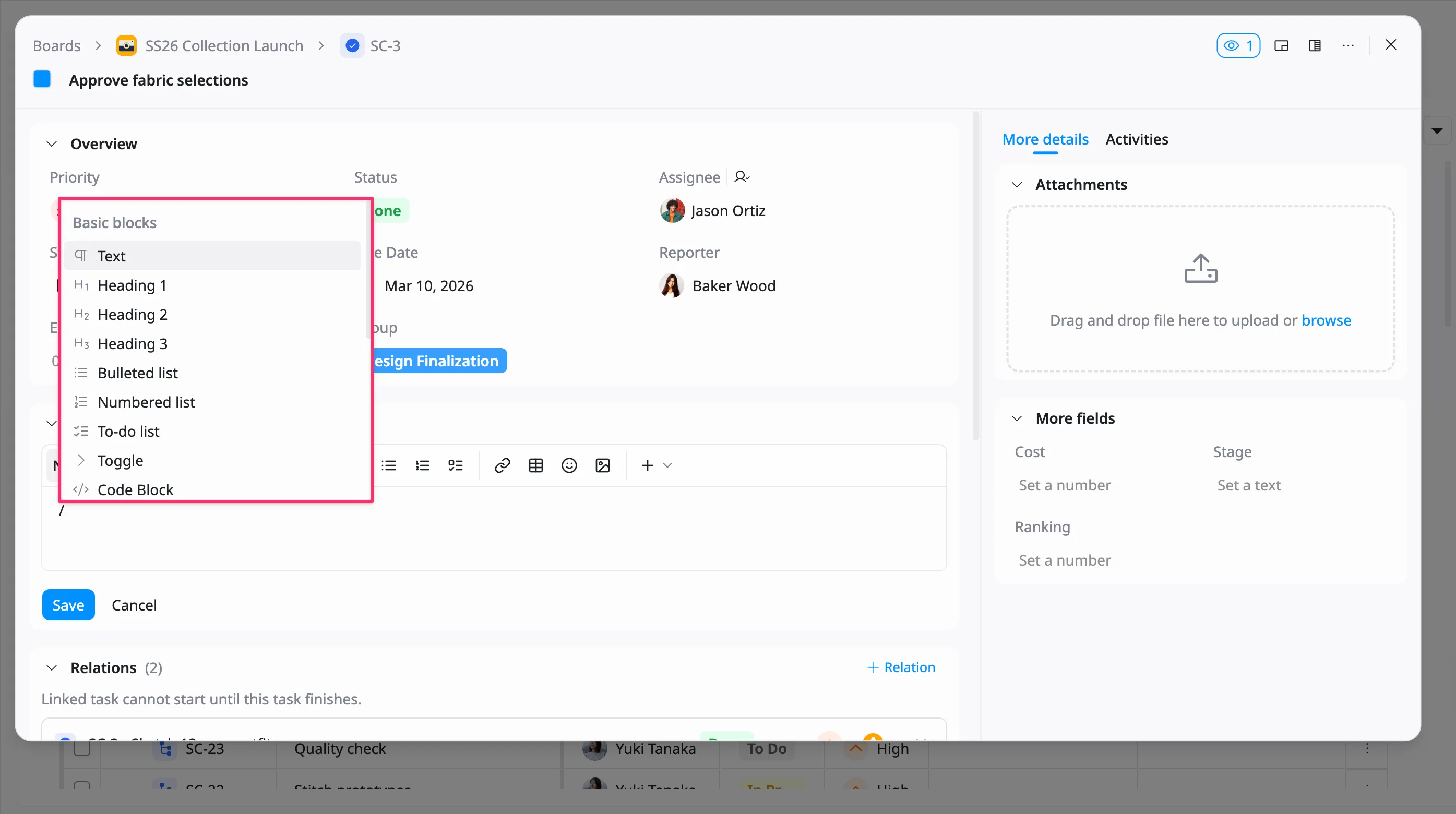Tick the SC-23 row checkbox in background table
Image resolution: width=1456 pixels, height=814 pixels.
tap(82, 748)
